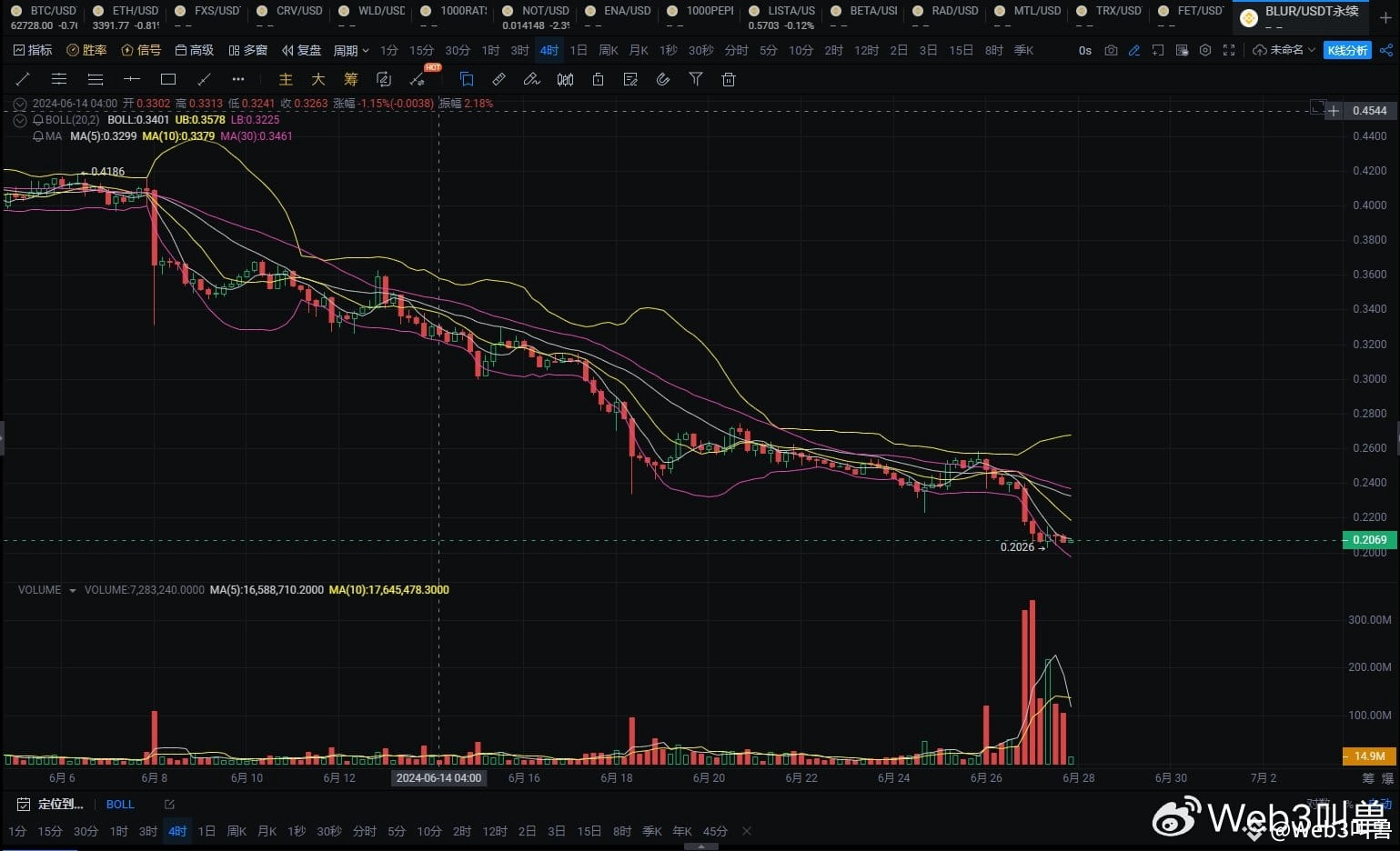Click the 14.9M volume axis label

tap(1370, 756)
